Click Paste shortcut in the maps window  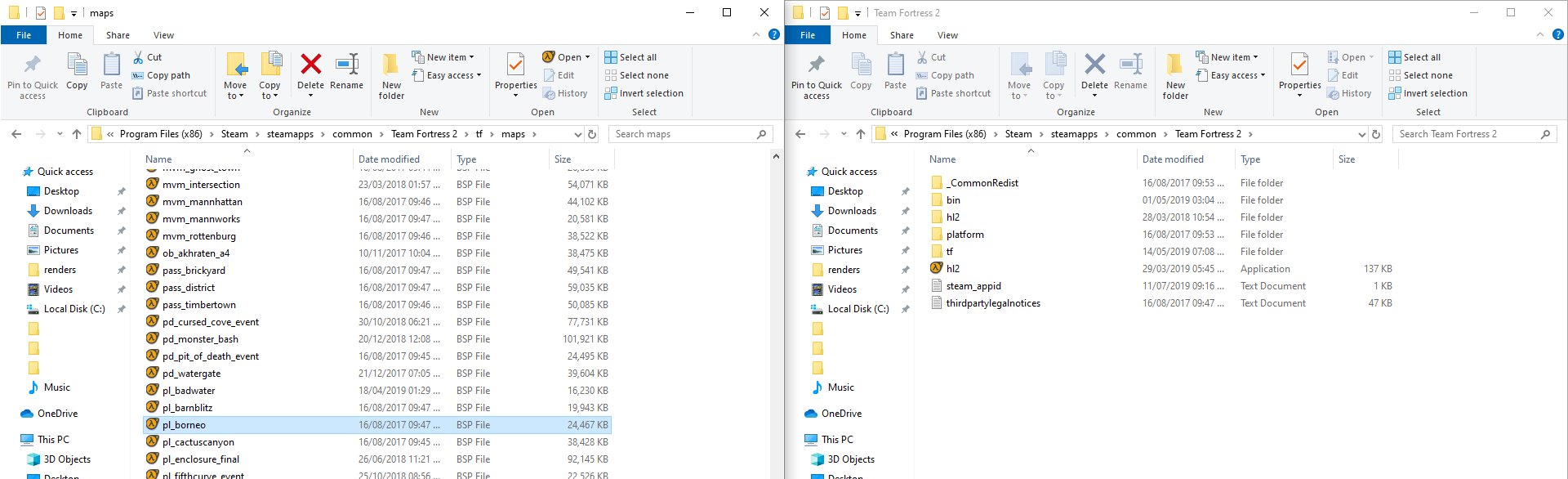[170, 93]
